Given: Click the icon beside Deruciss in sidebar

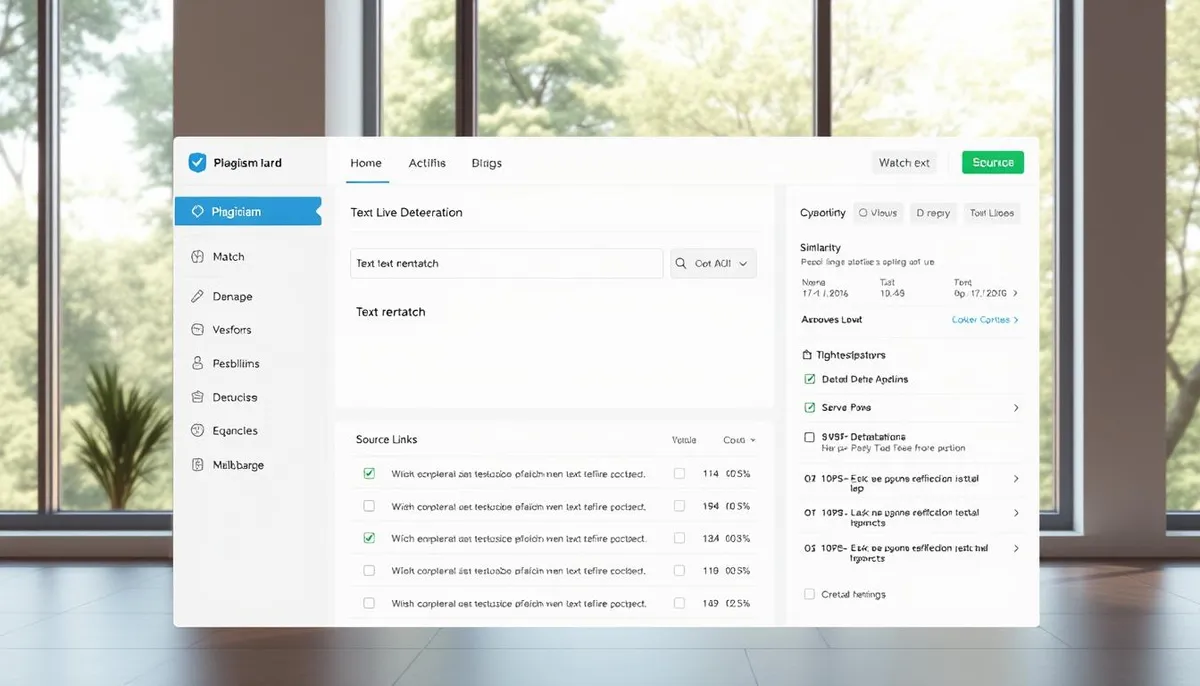Looking at the screenshot, I should tap(197, 397).
